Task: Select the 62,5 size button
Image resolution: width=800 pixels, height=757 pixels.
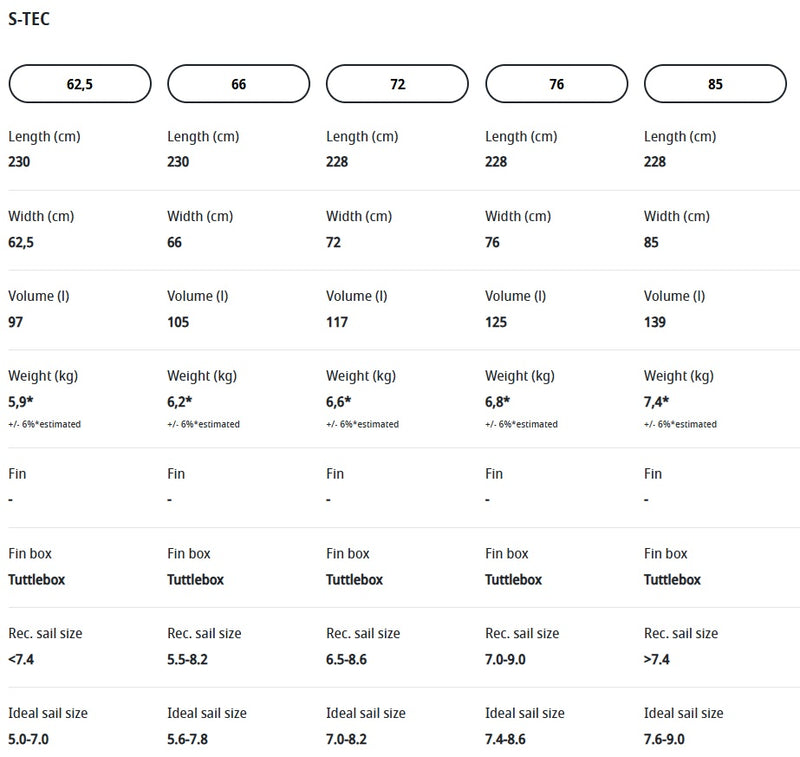Action: coord(80,84)
